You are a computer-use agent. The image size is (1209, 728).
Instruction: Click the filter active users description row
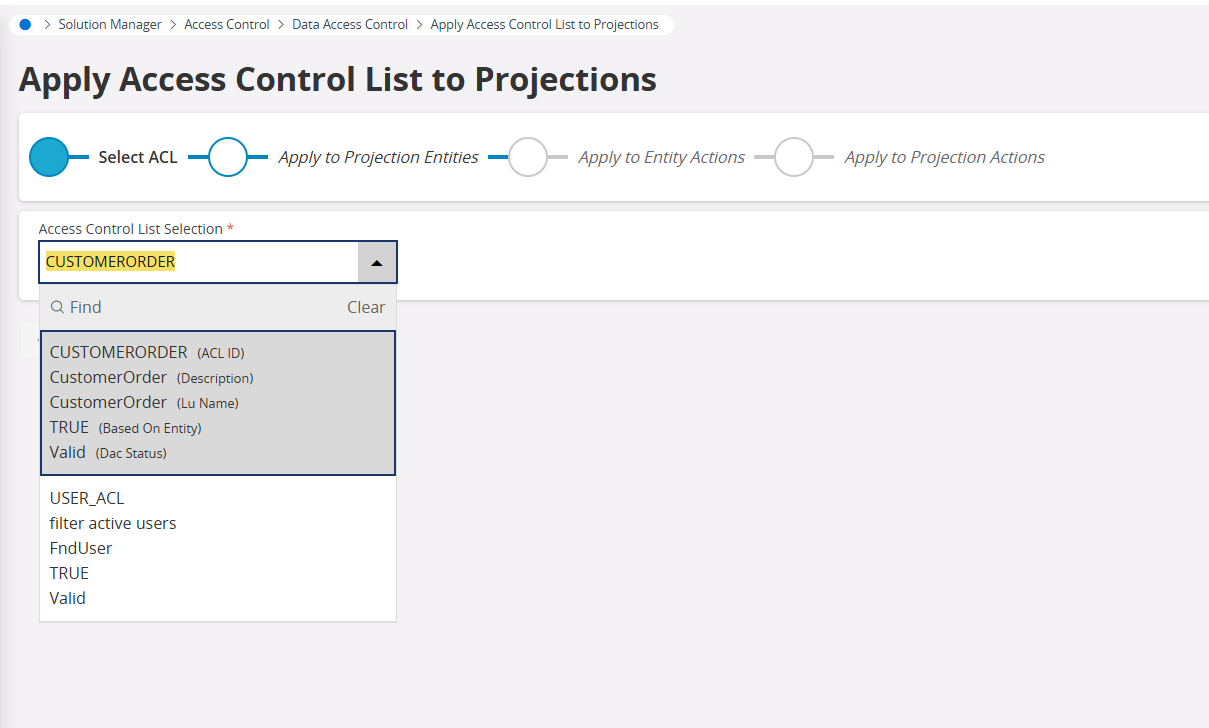coord(112,522)
